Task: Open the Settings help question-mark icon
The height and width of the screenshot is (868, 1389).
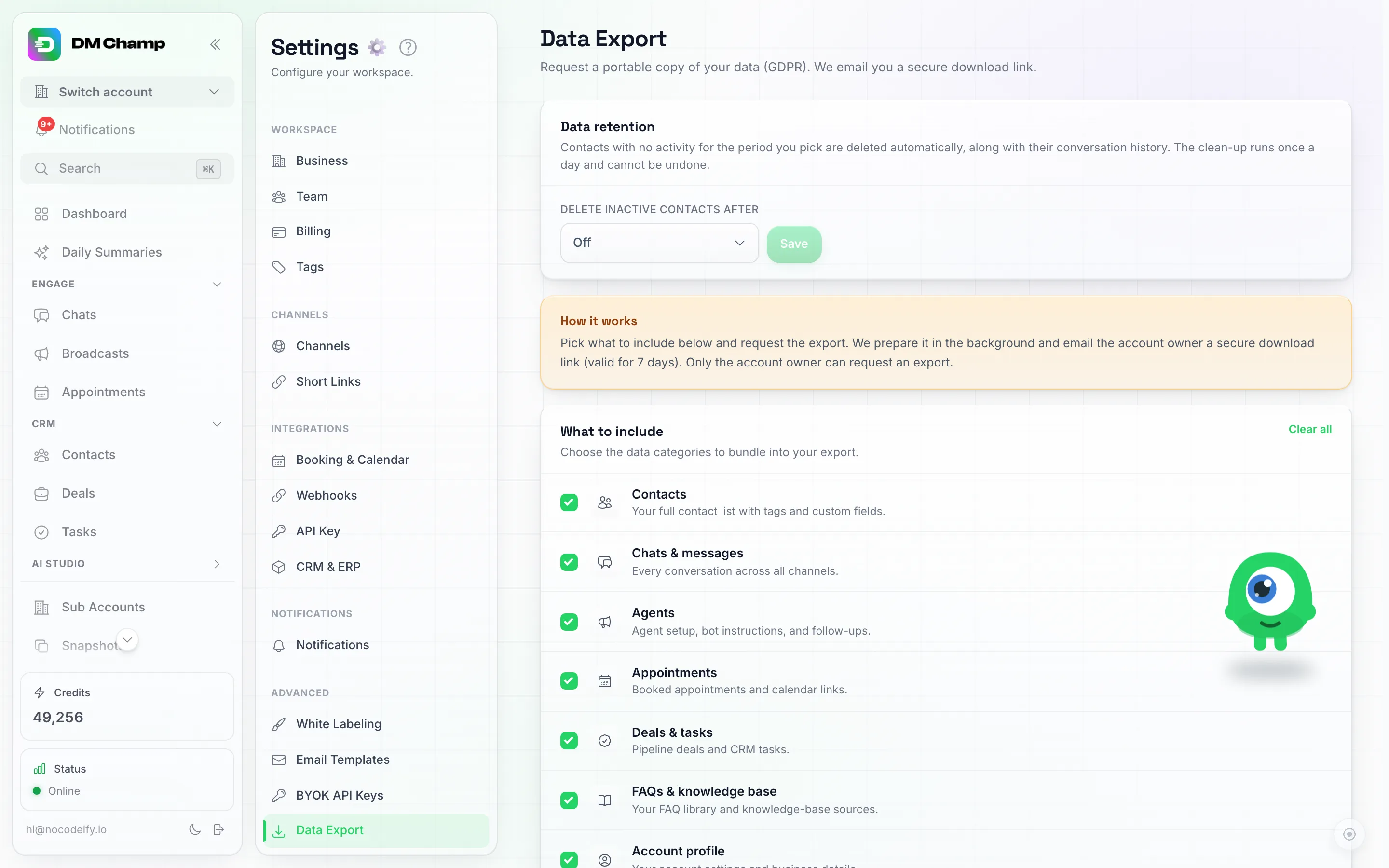Action: pyautogui.click(x=408, y=47)
